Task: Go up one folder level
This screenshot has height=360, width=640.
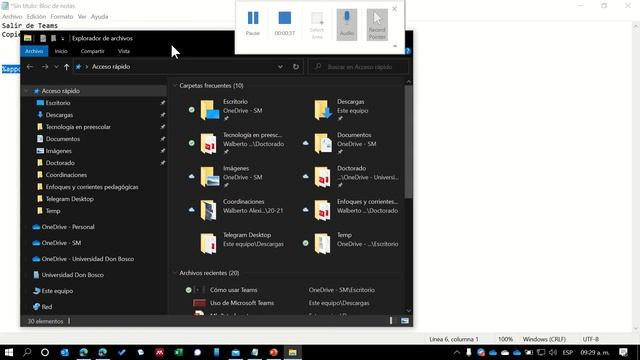Action: [x=67, y=67]
